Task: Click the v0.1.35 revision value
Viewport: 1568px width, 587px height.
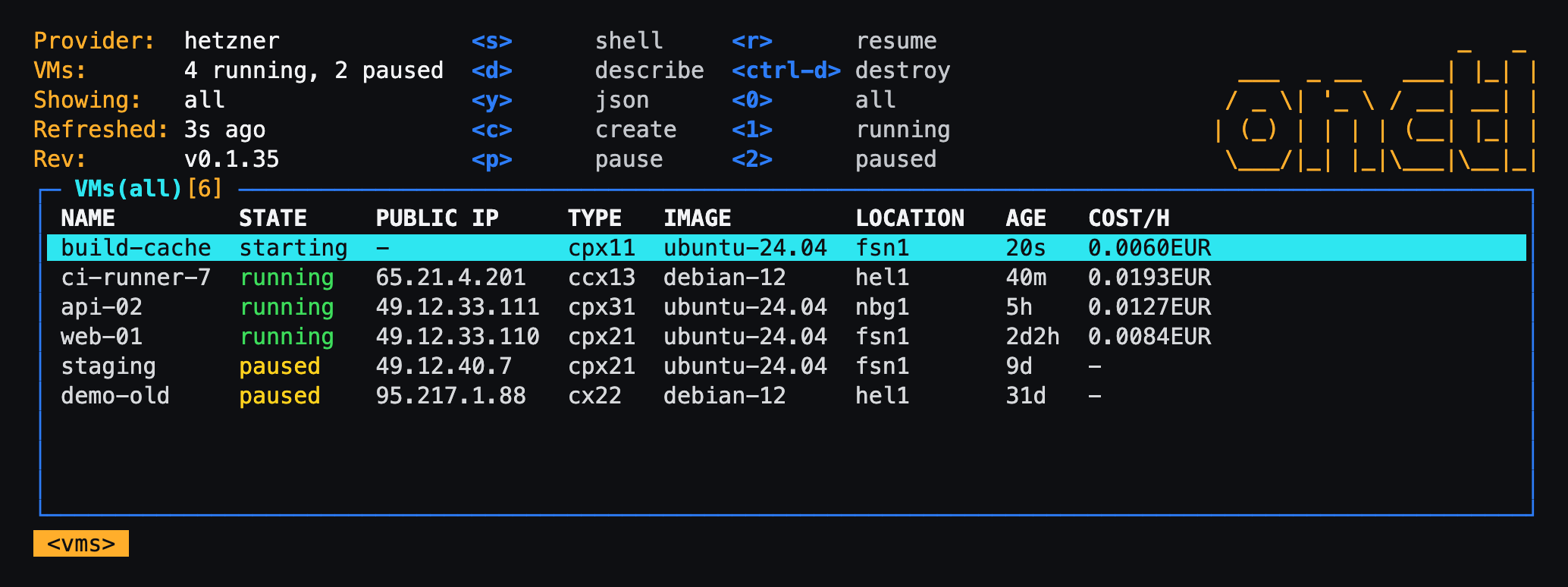Action: click(232, 159)
